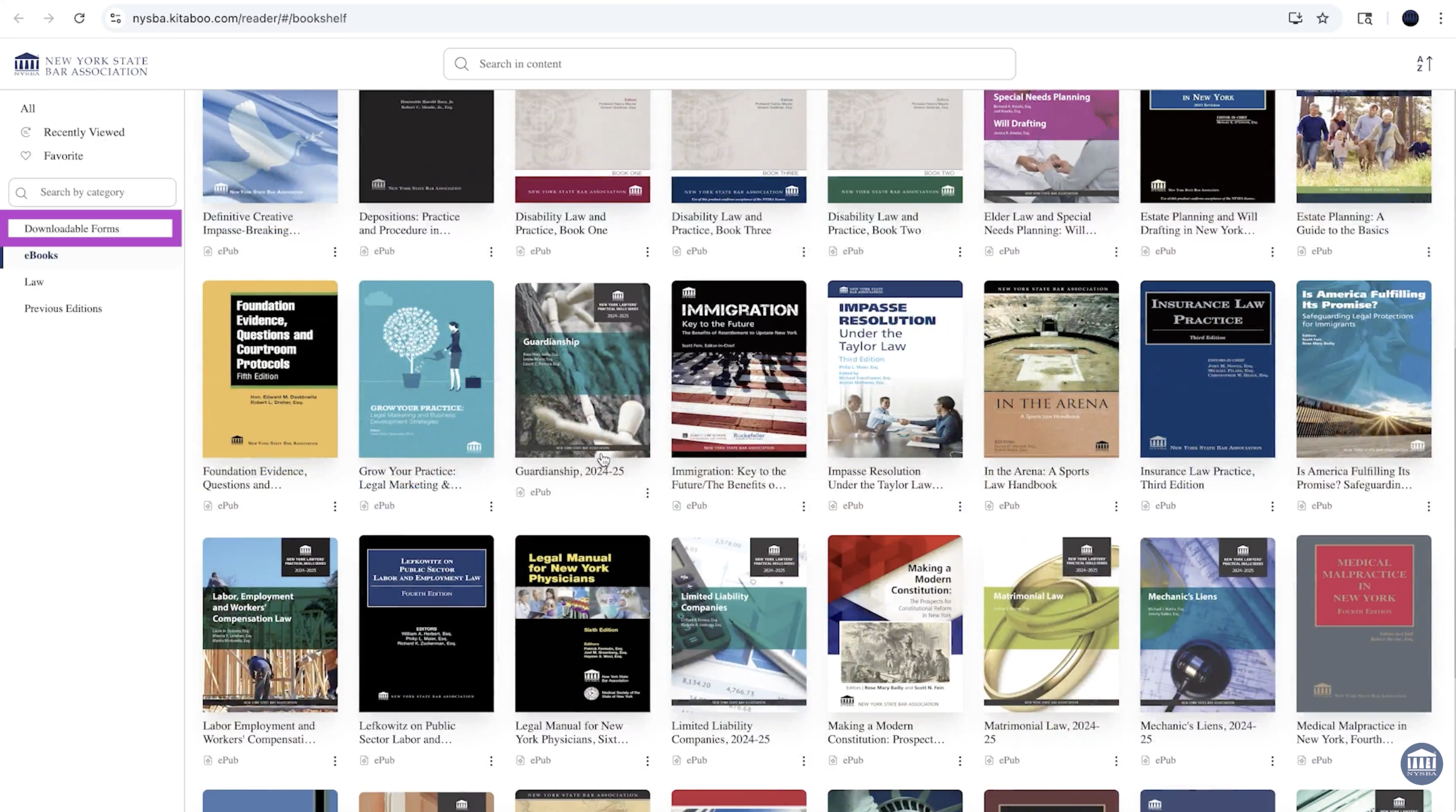The width and height of the screenshot is (1456, 812).
Task: Click the round NYSBA floating badge icon
Action: (1421, 763)
